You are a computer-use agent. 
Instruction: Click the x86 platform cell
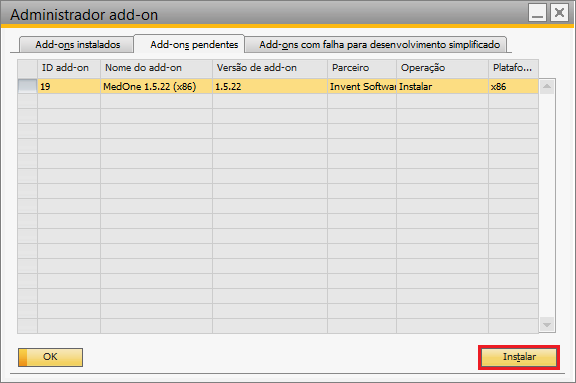514,86
